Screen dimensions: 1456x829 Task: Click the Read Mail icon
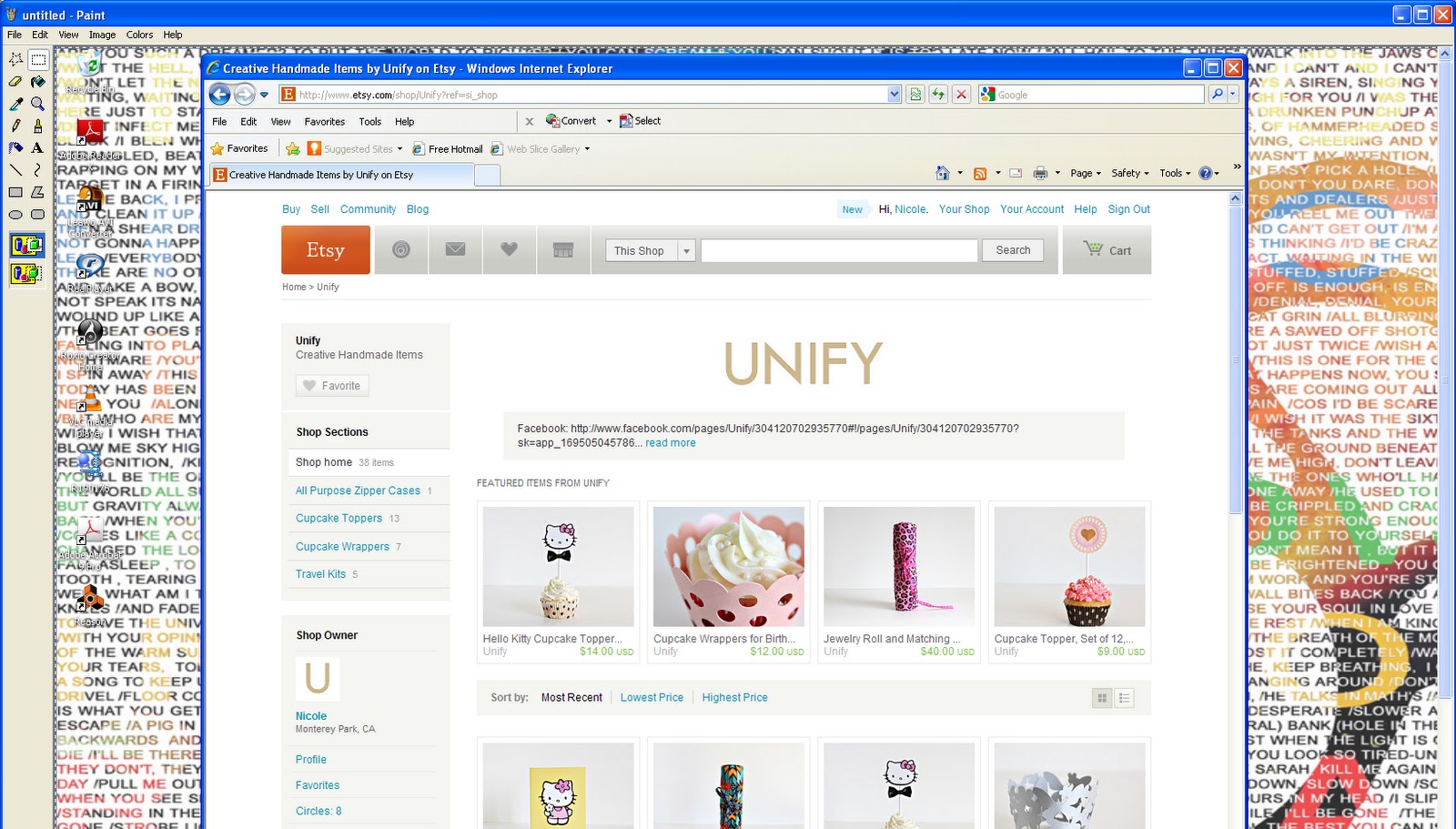1016,173
